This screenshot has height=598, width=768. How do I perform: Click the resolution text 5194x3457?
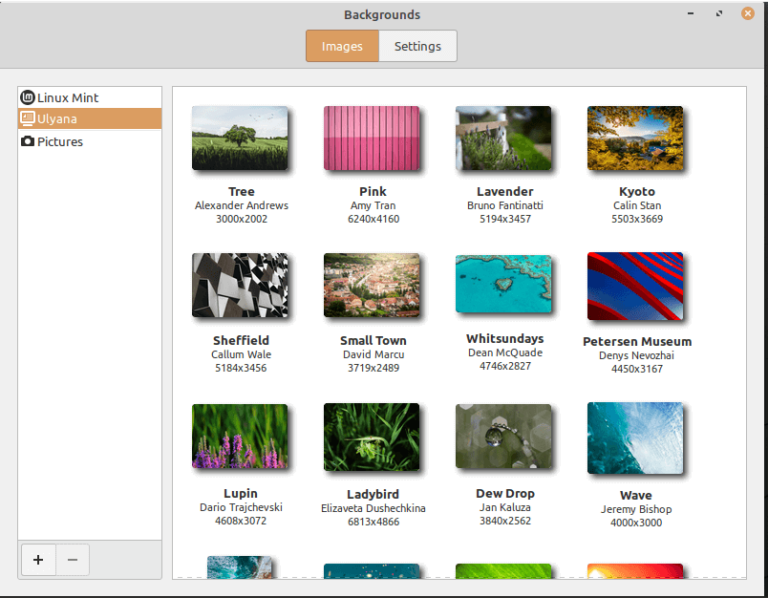pos(505,219)
